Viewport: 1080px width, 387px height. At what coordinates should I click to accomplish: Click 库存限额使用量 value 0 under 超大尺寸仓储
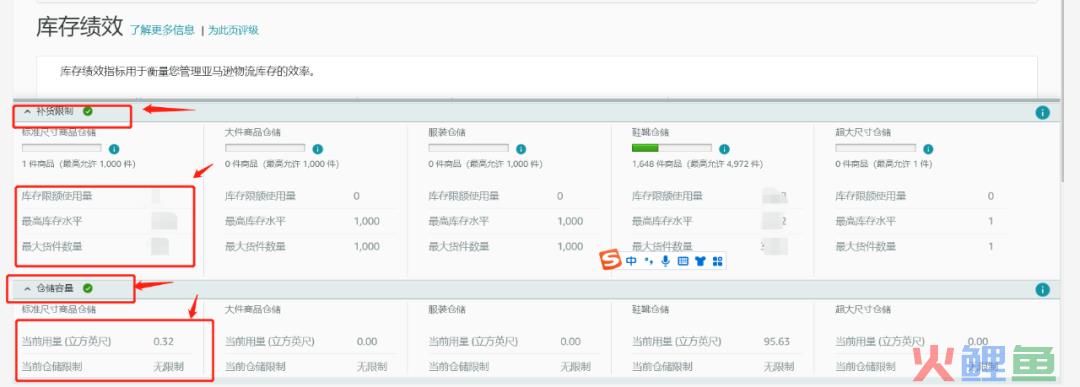[x=990, y=196]
